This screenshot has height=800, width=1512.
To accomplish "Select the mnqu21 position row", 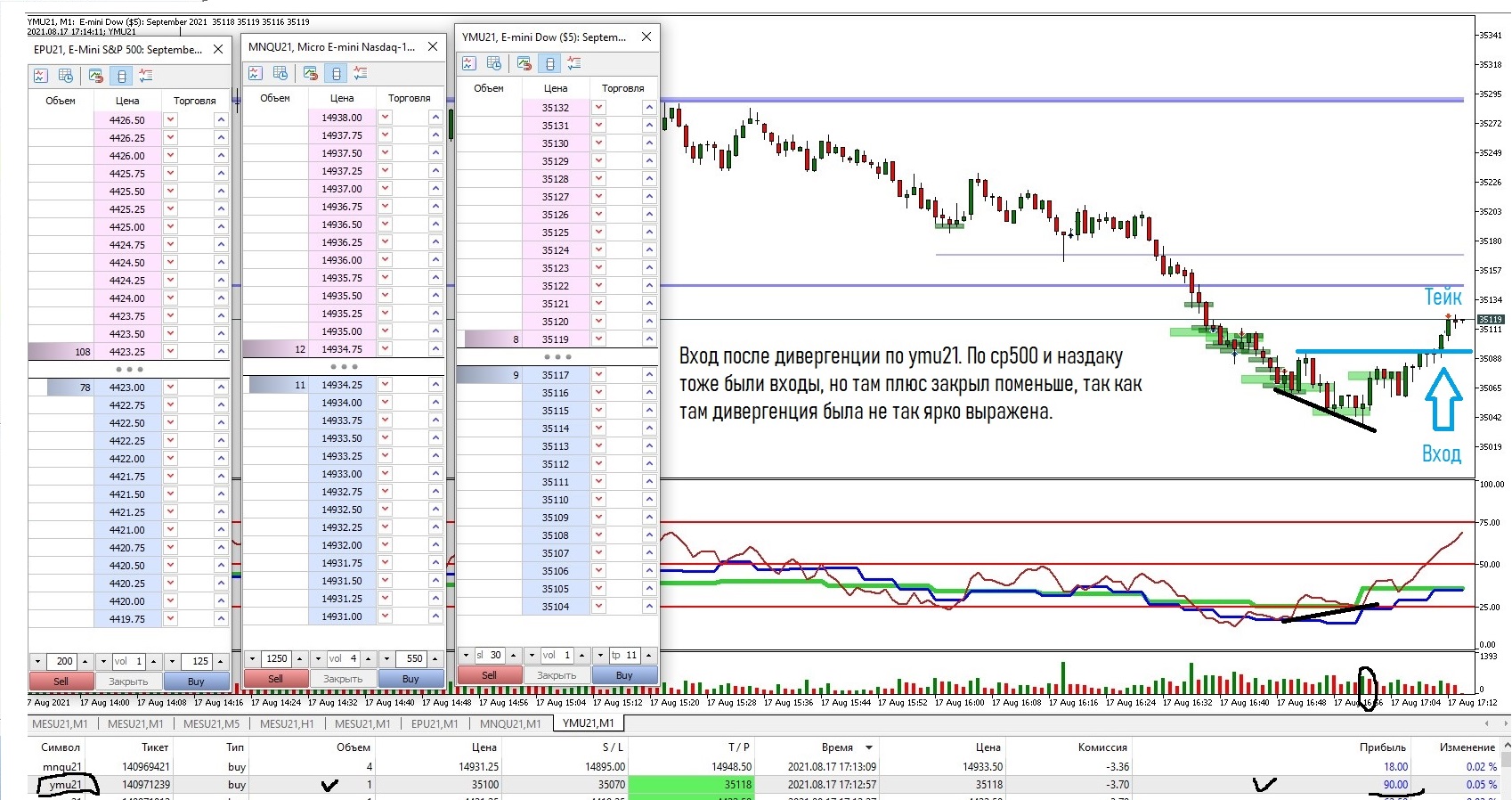I will click(x=766, y=767).
